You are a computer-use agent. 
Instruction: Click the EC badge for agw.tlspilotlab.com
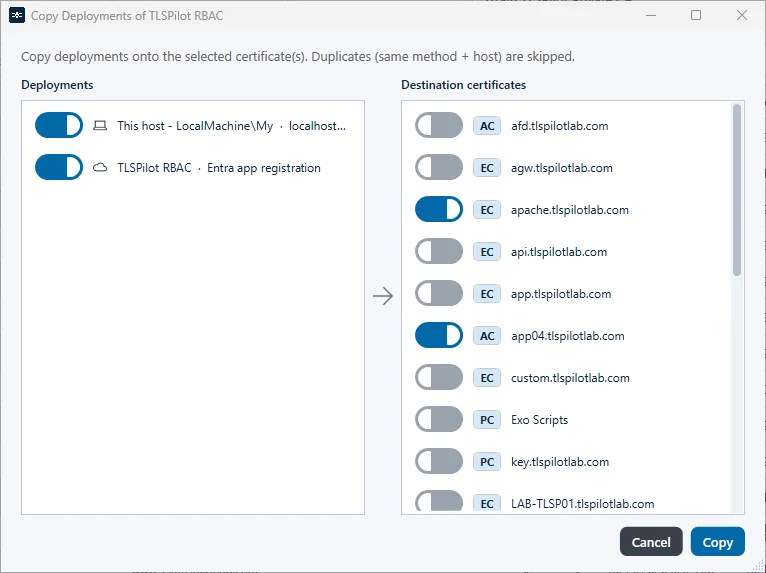[x=487, y=168]
